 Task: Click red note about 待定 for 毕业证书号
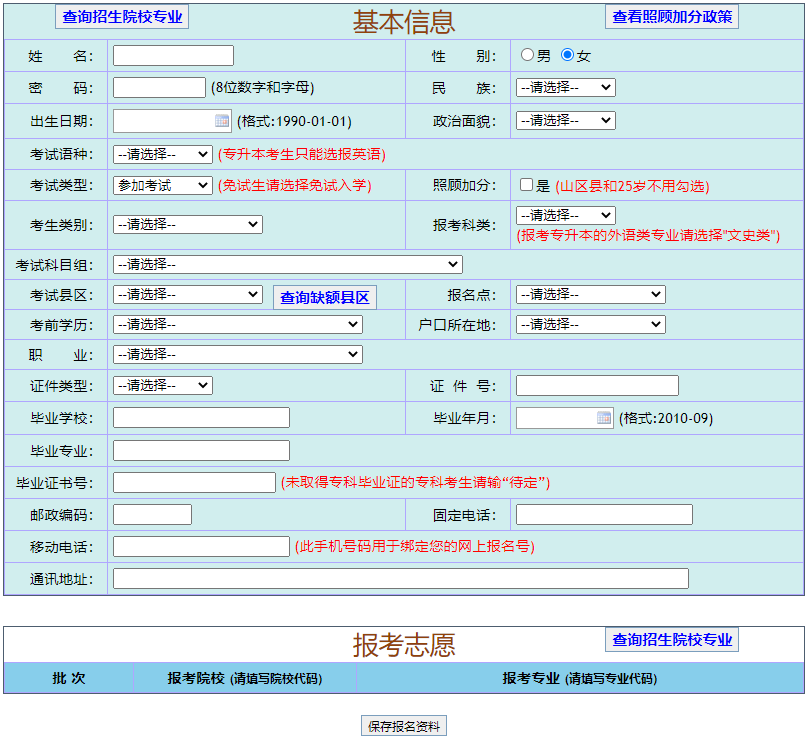coord(415,483)
